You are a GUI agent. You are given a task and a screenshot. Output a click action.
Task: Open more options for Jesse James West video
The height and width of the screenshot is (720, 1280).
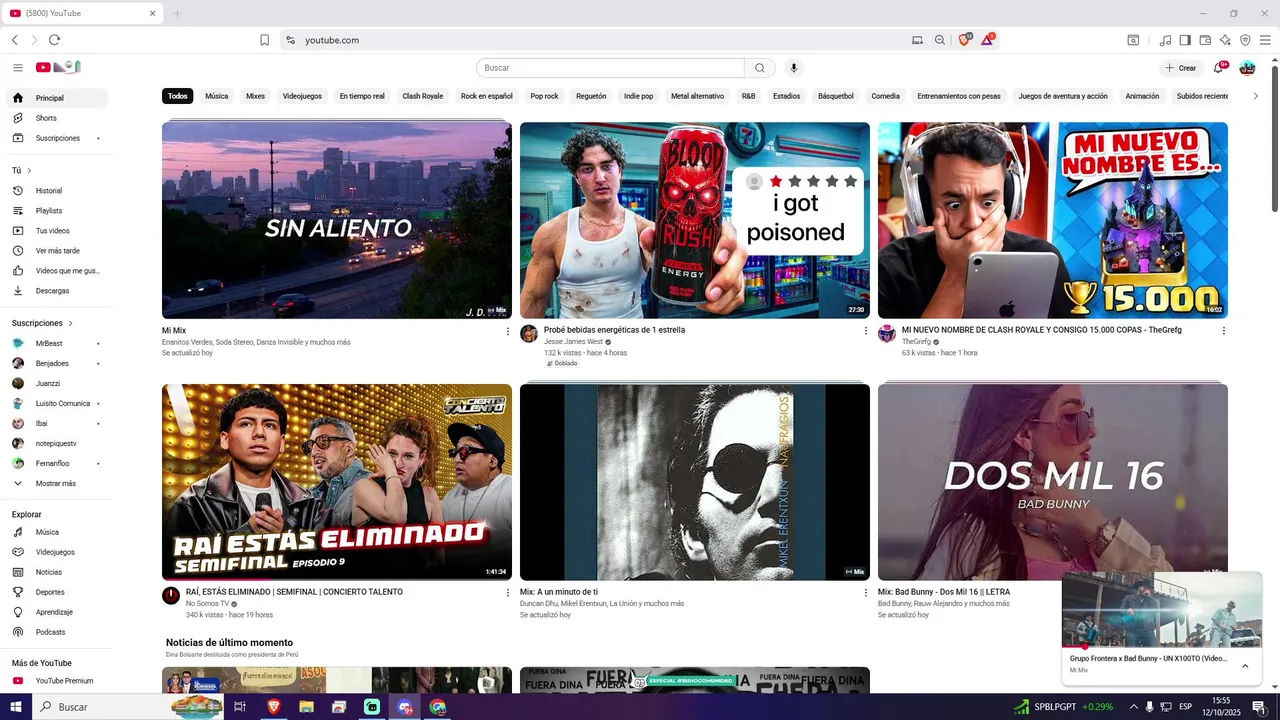click(x=866, y=331)
